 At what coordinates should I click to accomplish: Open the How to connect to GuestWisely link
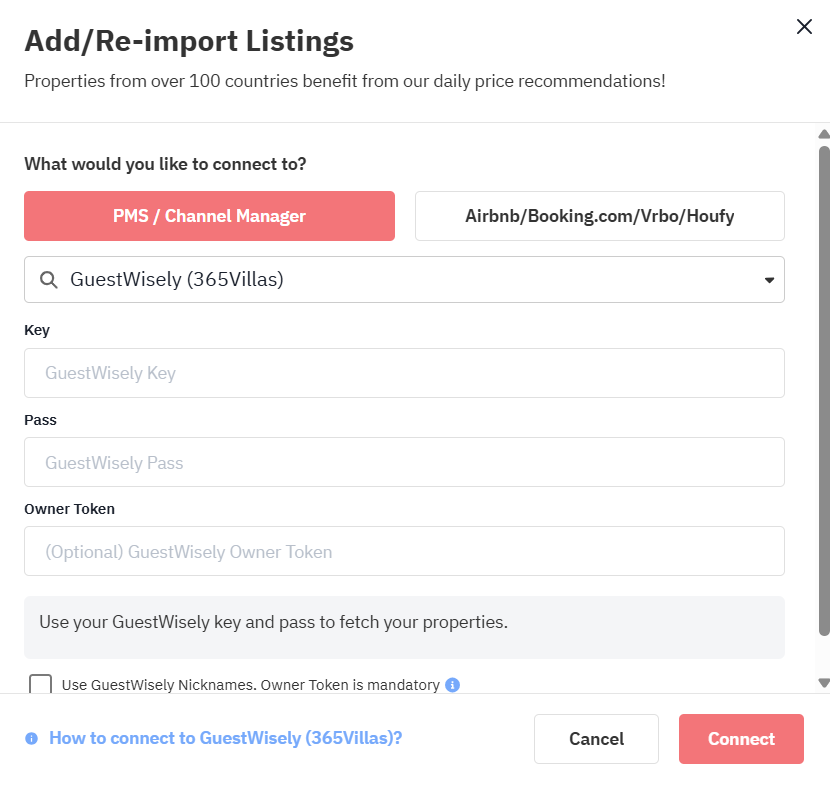tap(225, 739)
